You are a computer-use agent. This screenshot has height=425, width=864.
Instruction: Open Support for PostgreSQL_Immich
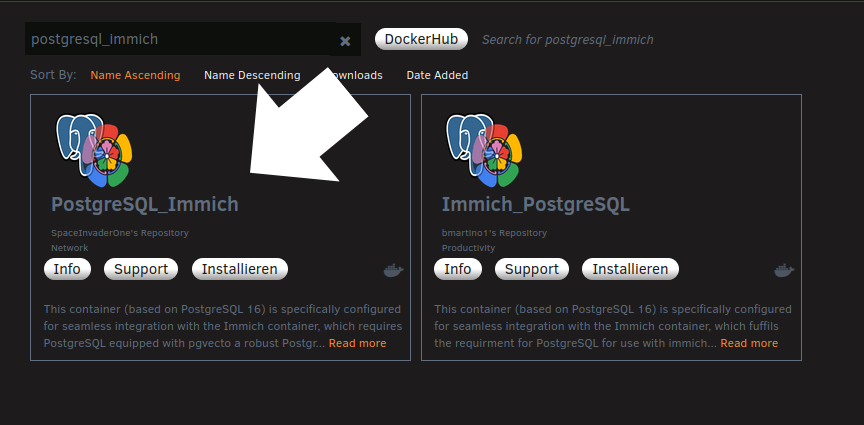click(x=141, y=269)
